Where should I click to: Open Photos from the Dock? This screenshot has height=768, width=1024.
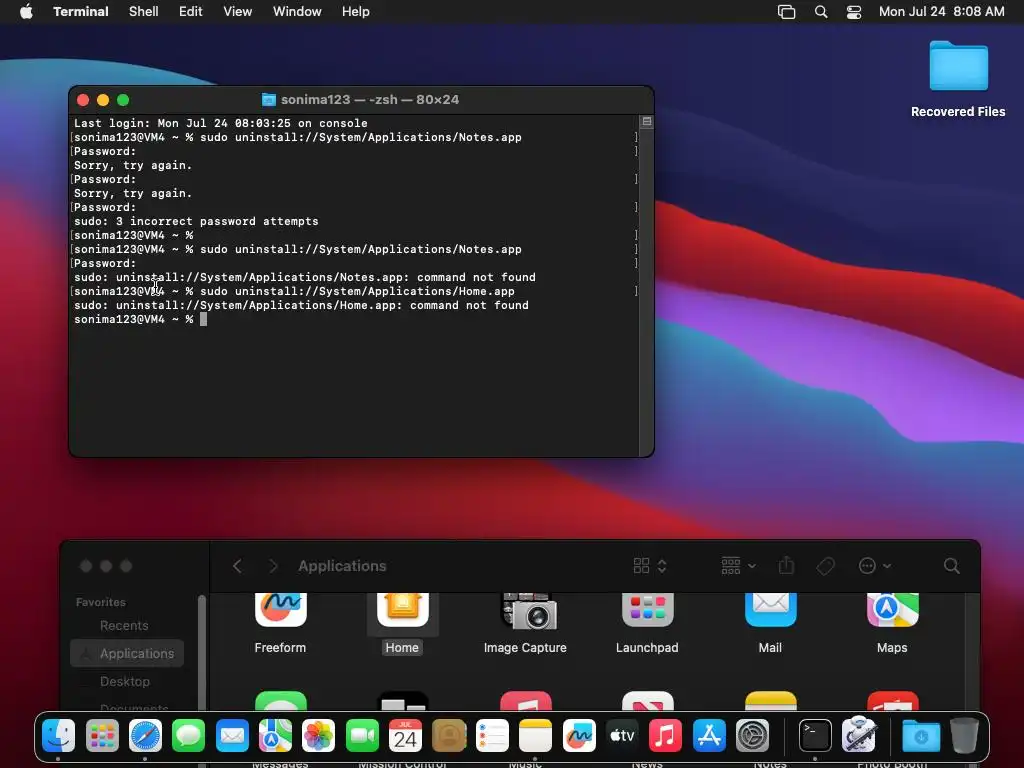pyautogui.click(x=319, y=735)
